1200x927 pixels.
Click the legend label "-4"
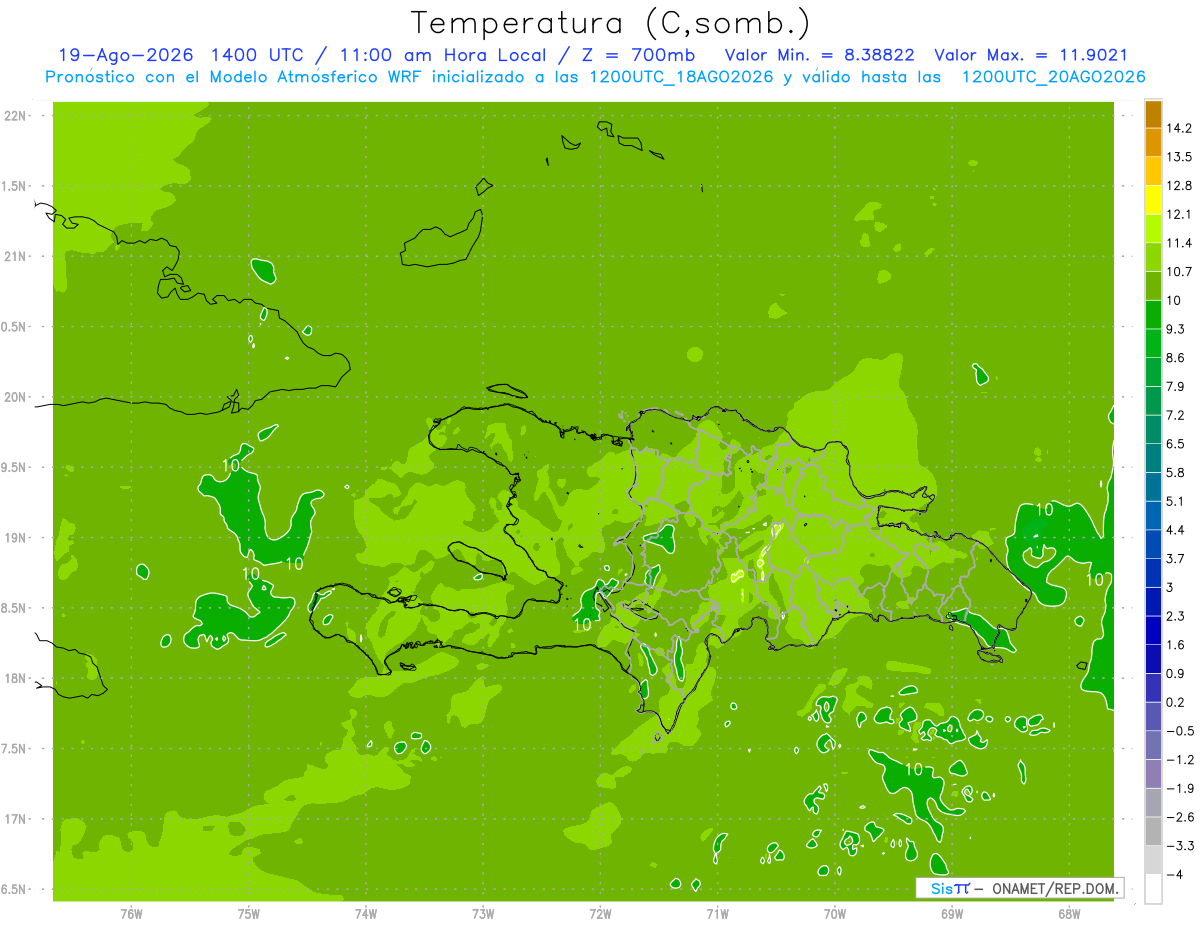(x=1175, y=874)
